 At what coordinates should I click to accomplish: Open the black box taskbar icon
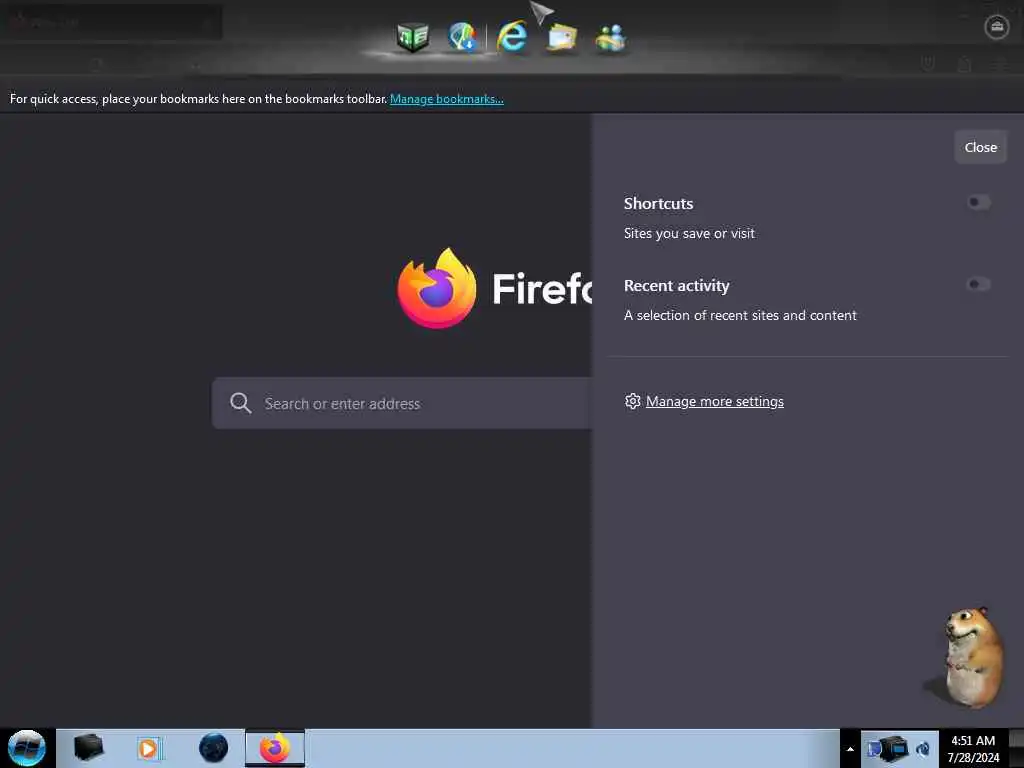pyautogui.click(x=88, y=748)
